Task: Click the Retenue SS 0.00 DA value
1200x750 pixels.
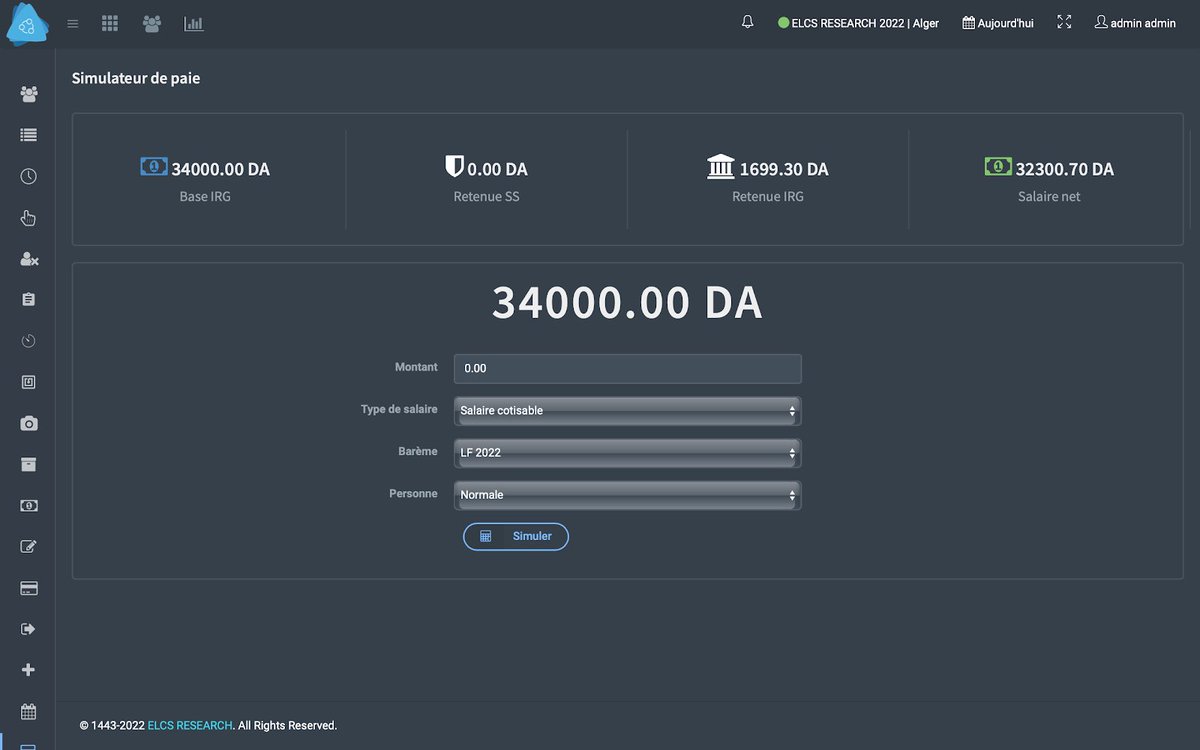Action: point(498,169)
